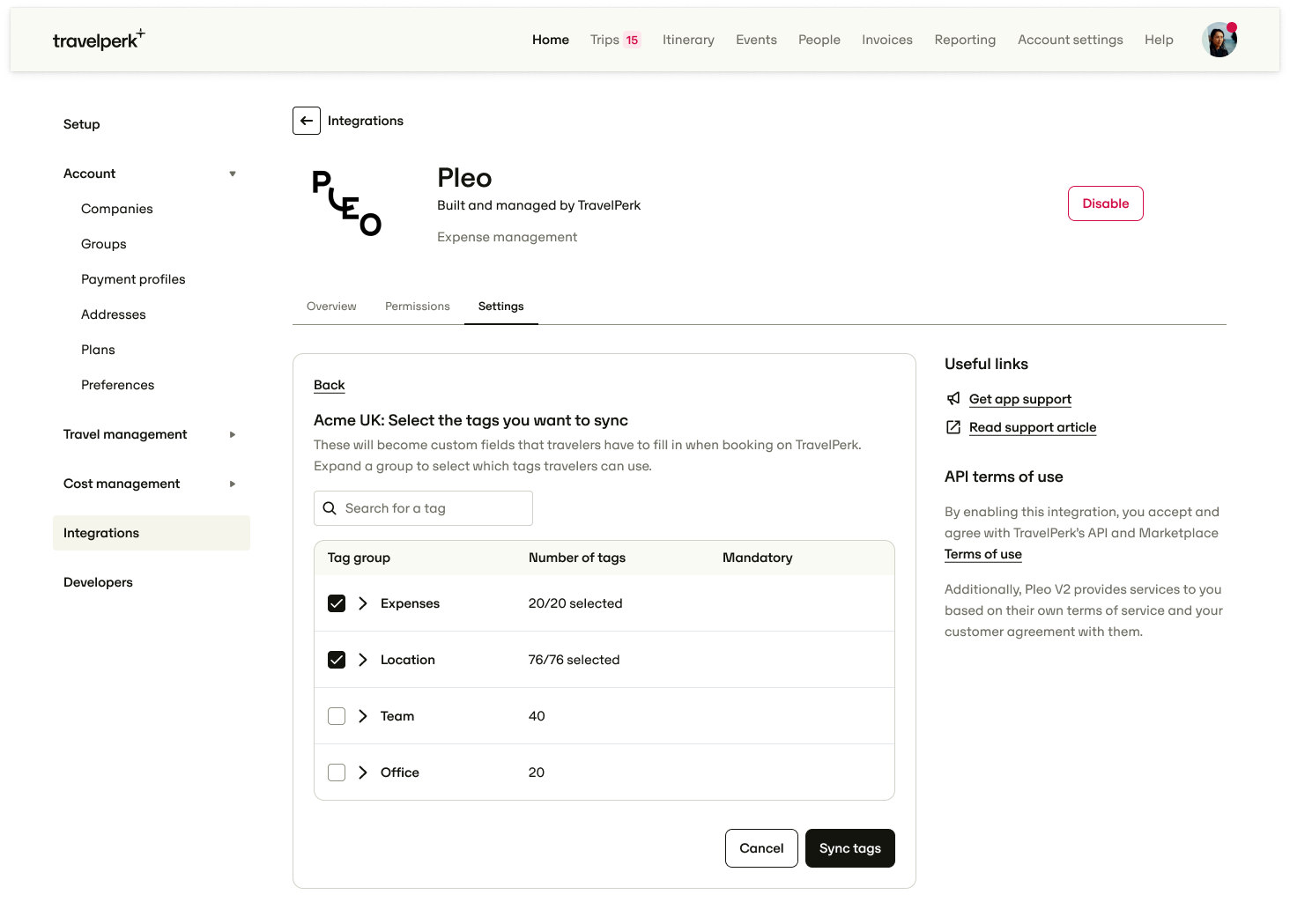This screenshot has width=1290, height=924.
Task: Click the Mandatory column header
Action: click(x=758, y=558)
